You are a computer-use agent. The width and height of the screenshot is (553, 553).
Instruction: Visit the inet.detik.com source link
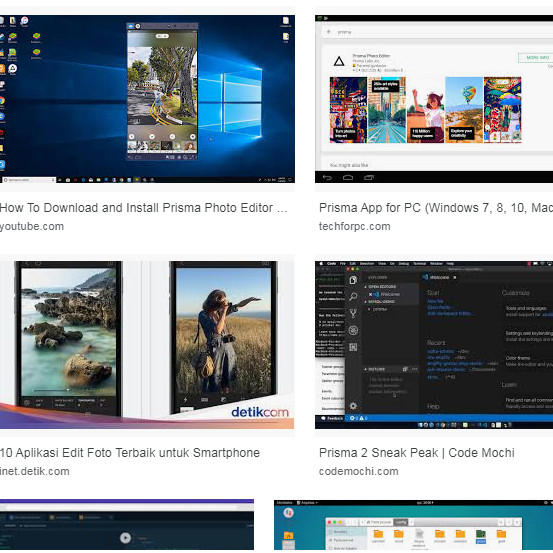[35, 471]
